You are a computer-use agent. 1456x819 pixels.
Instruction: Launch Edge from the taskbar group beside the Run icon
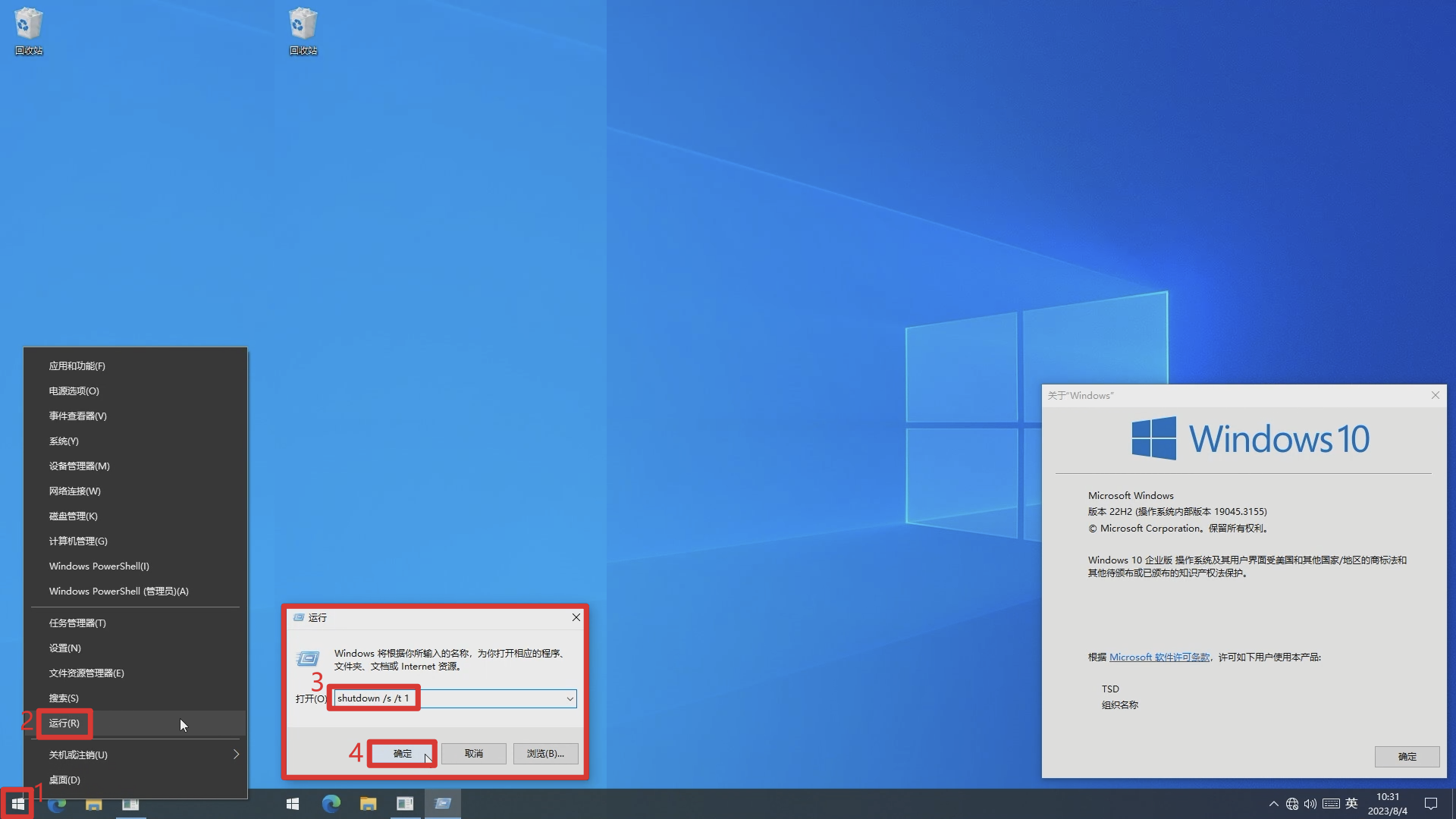click(331, 804)
